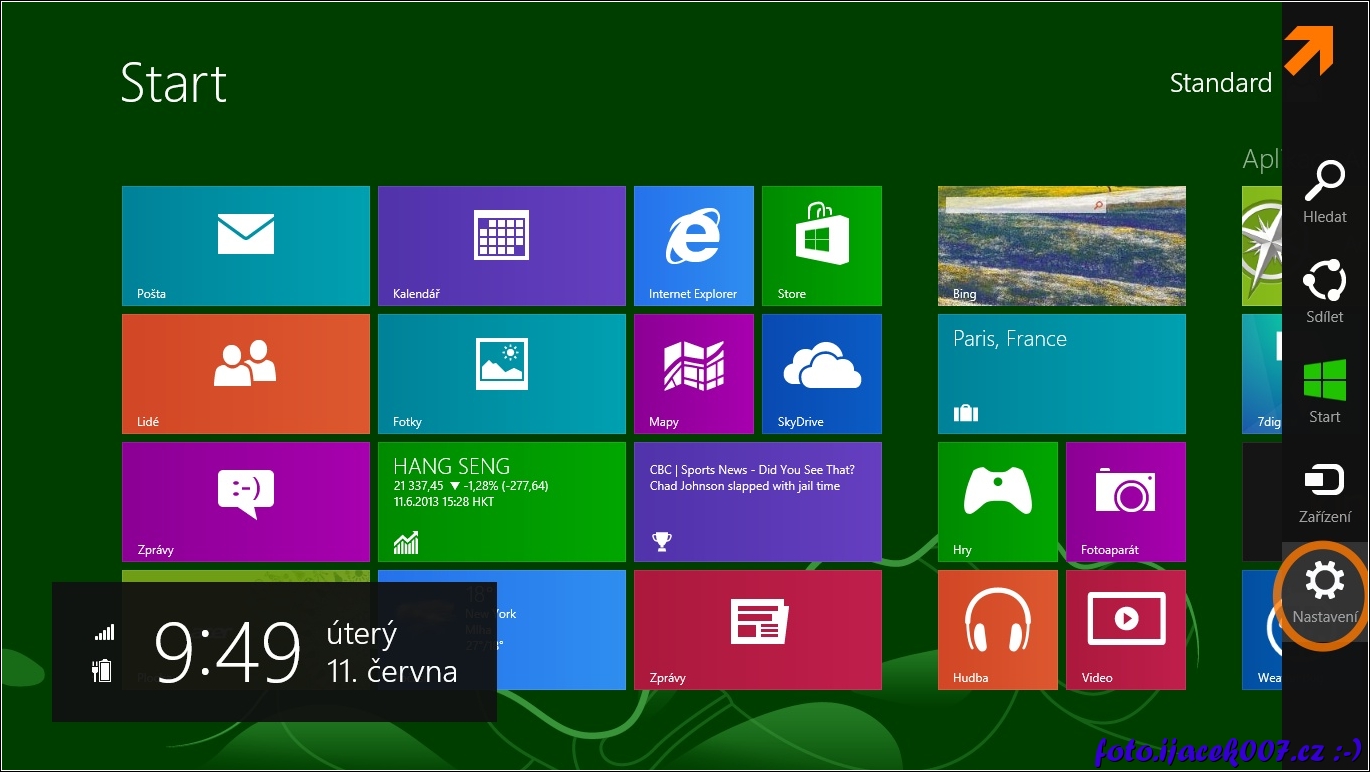Launch the Fotoaparát camera tile
This screenshot has height=772, width=1370.
(x=1125, y=501)
